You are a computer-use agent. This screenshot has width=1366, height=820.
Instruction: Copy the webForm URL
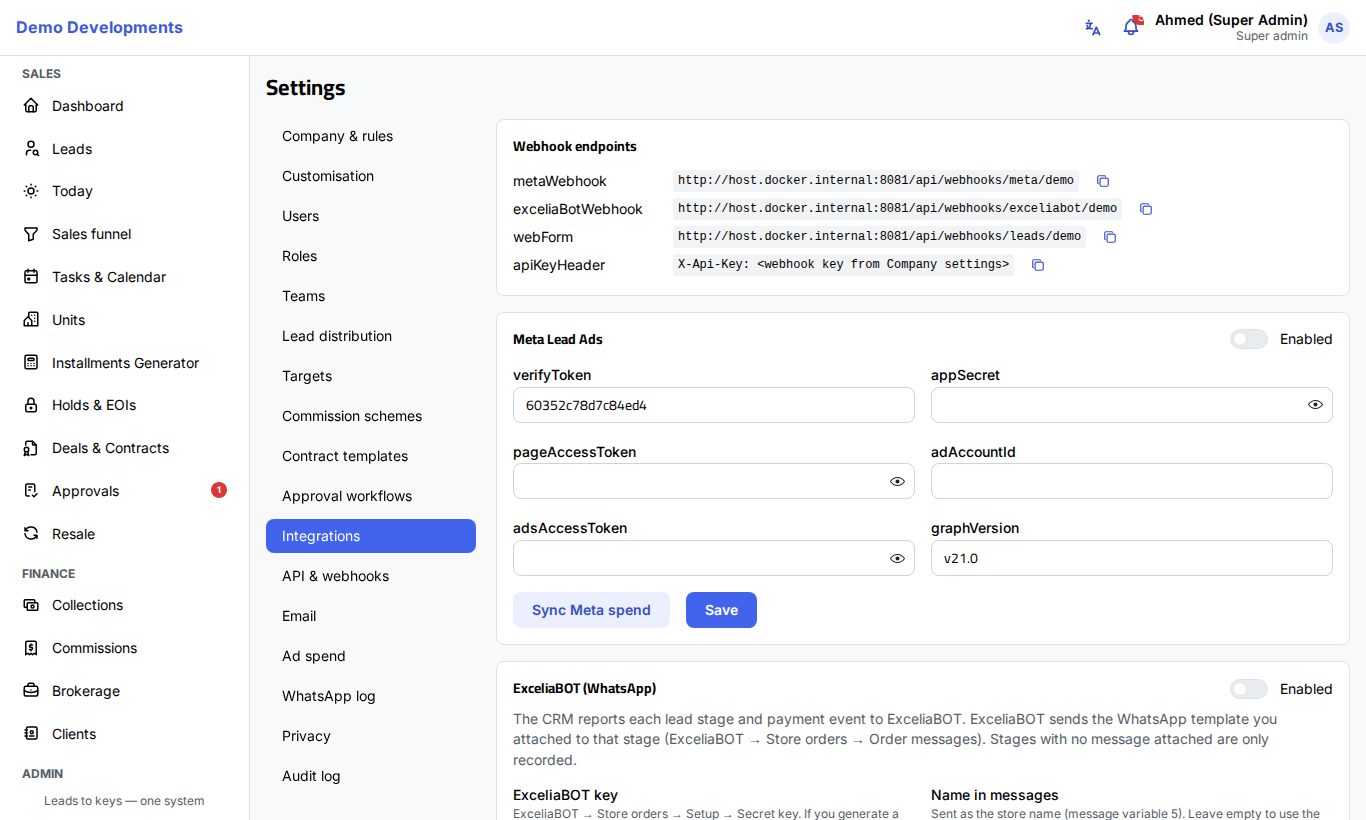1110,237
